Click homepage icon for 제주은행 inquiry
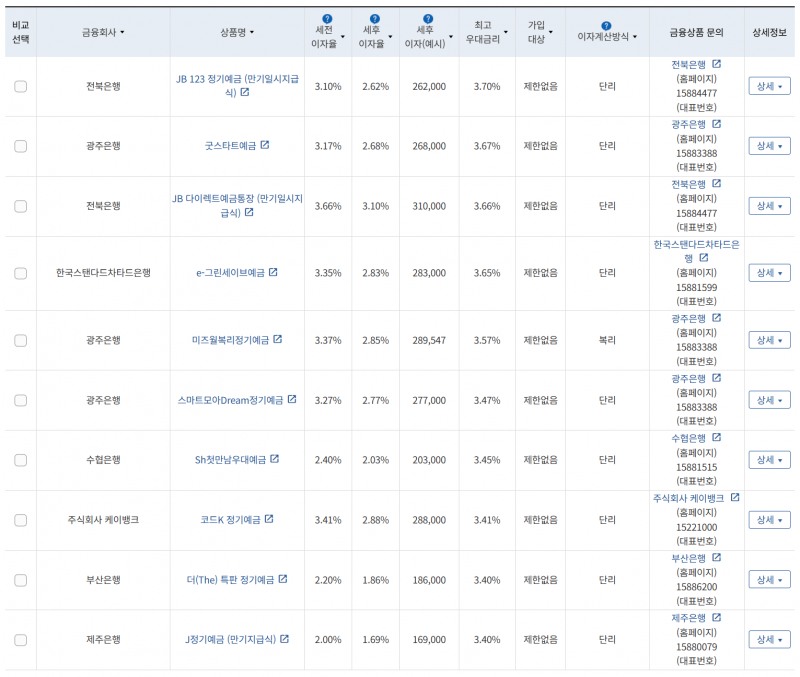Viewport: 800px width, 677px height. click(716, 618)
